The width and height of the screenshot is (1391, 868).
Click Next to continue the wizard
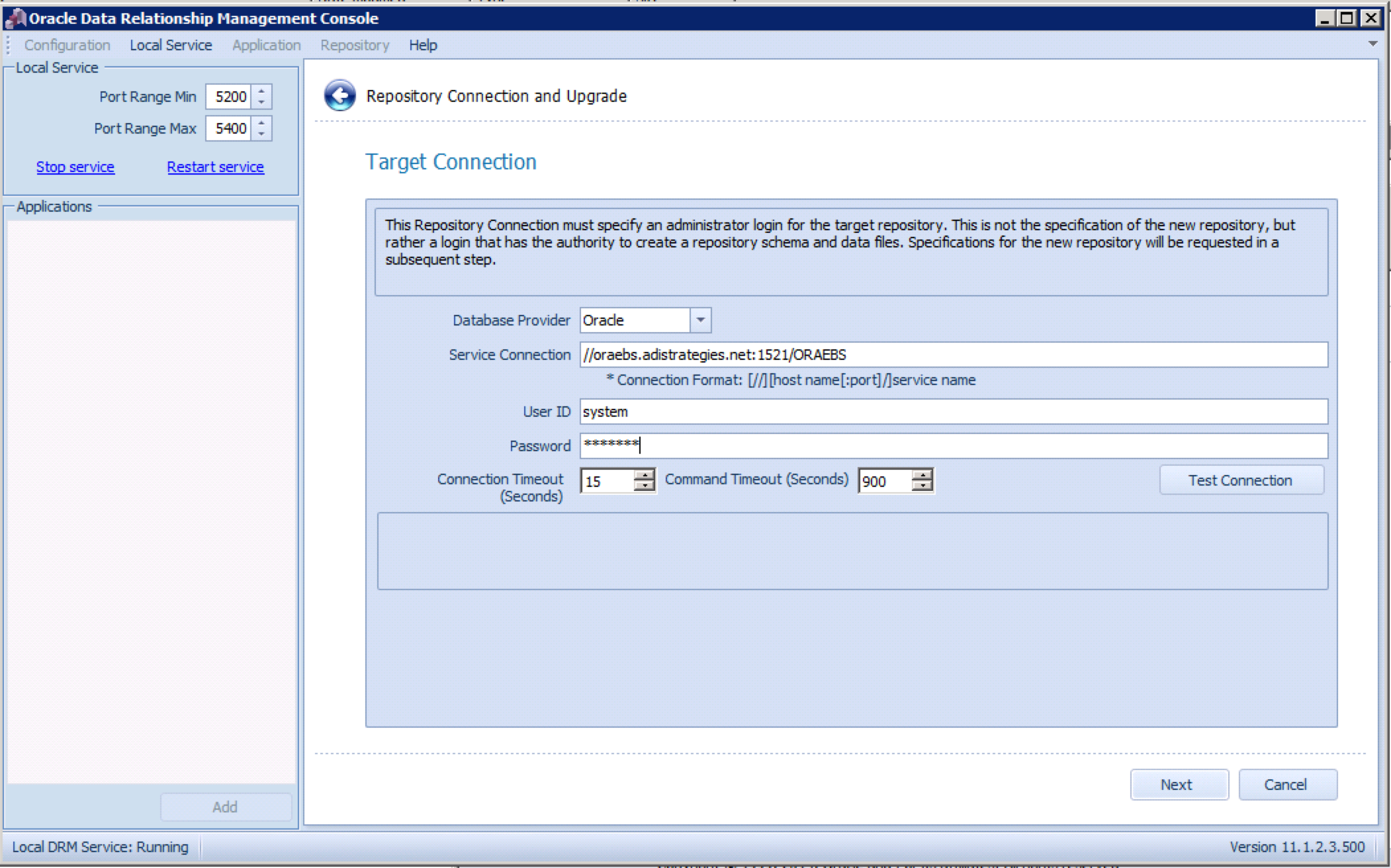[1179, 785]
